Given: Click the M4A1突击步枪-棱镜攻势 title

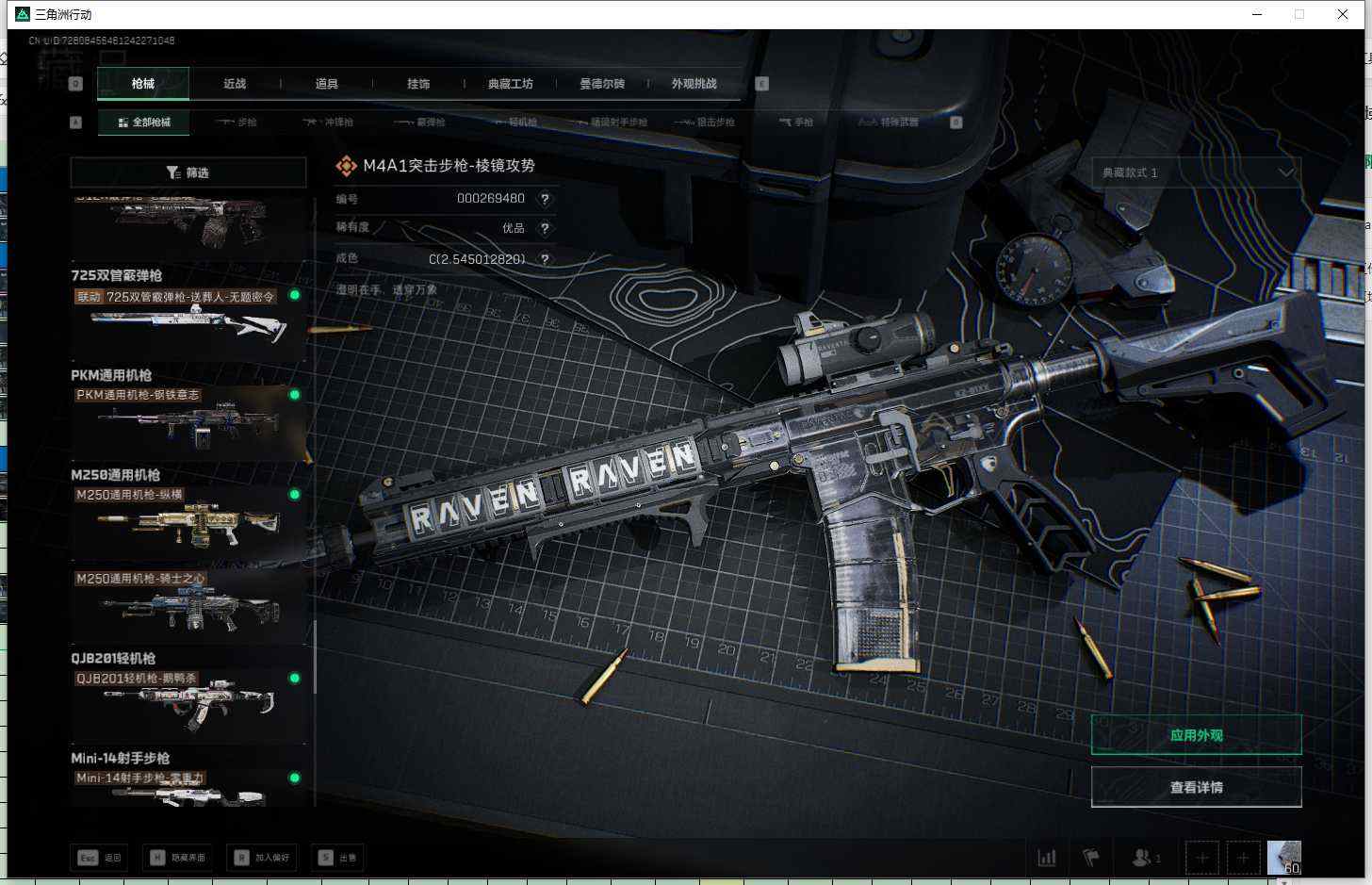Looking at the screenshot, I should pos(449,166).
